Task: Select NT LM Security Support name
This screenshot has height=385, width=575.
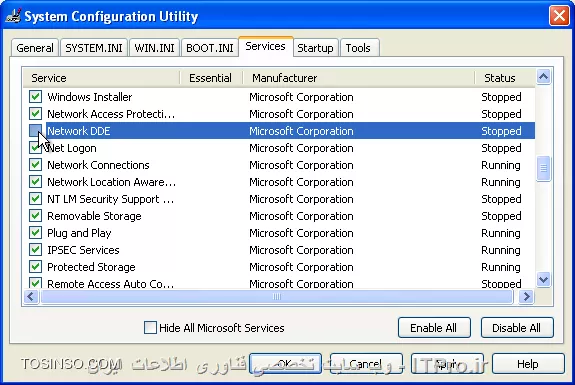Action: click(x=110, y=199)
